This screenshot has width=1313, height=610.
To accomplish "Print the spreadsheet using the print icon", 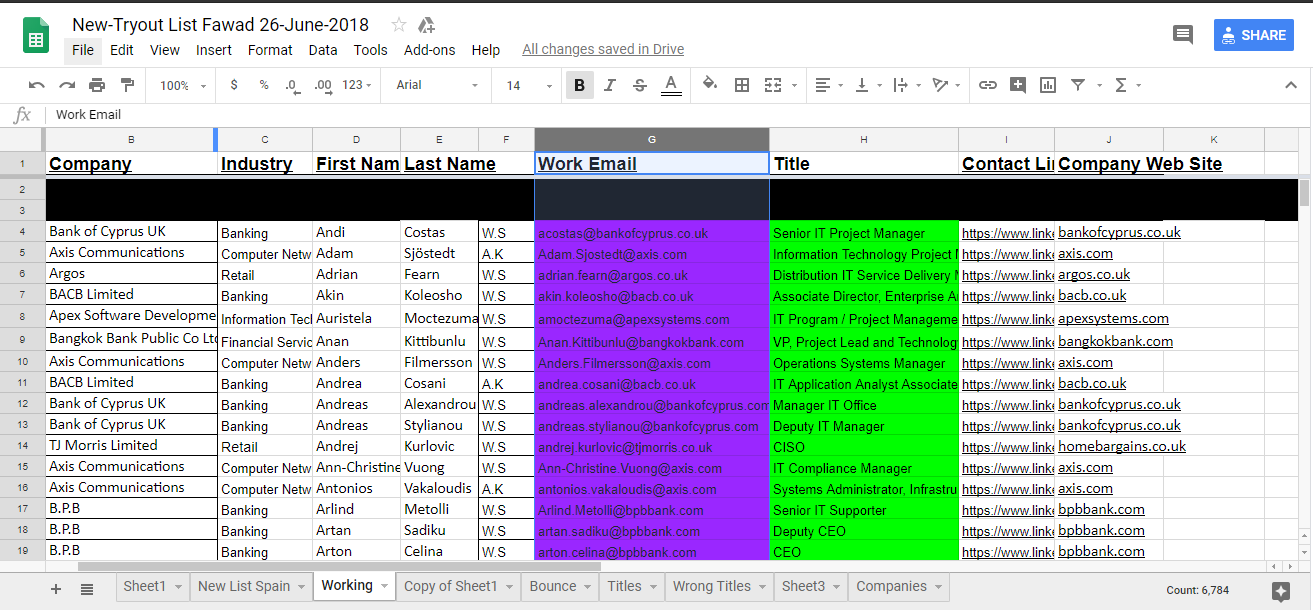I will pyautogui.click(x=97, y=85).
